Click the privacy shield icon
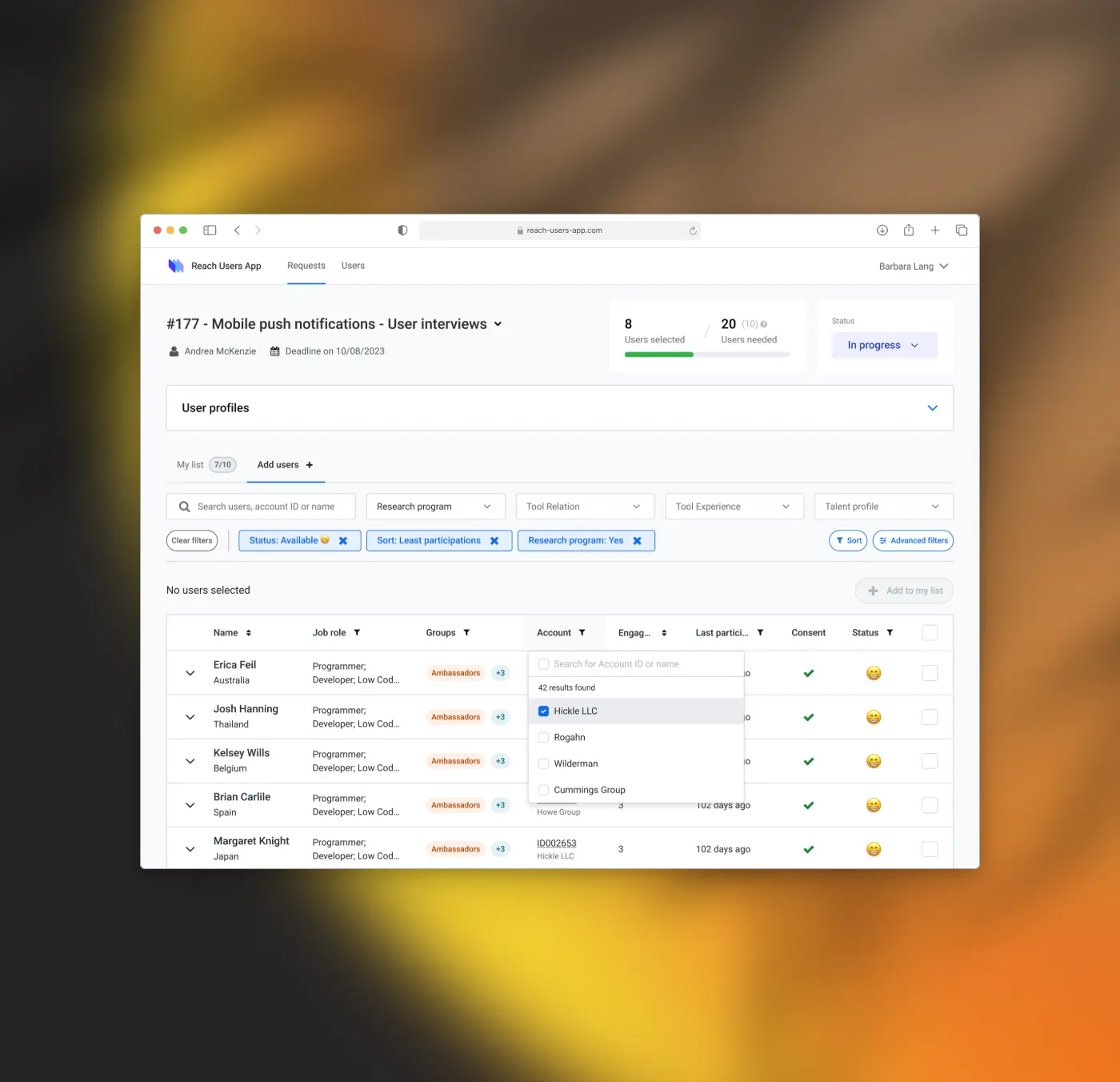 point(402,230)
